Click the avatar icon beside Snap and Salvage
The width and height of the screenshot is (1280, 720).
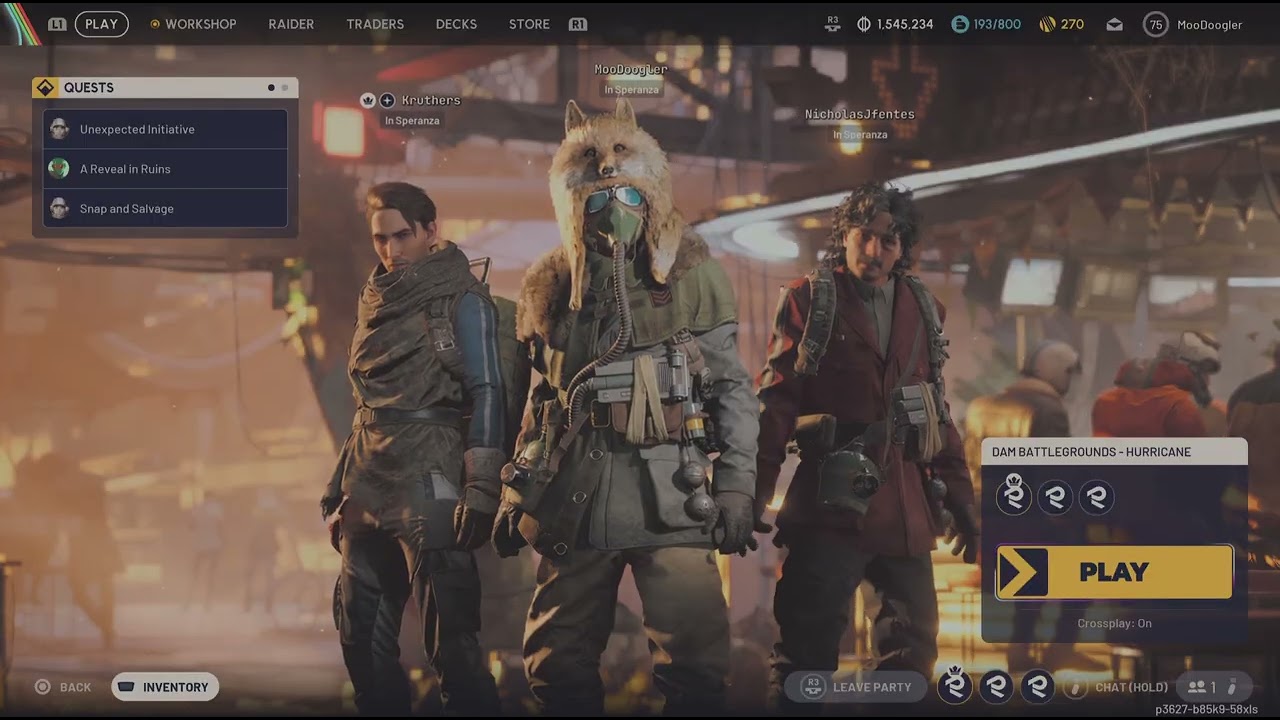point(59,208)
